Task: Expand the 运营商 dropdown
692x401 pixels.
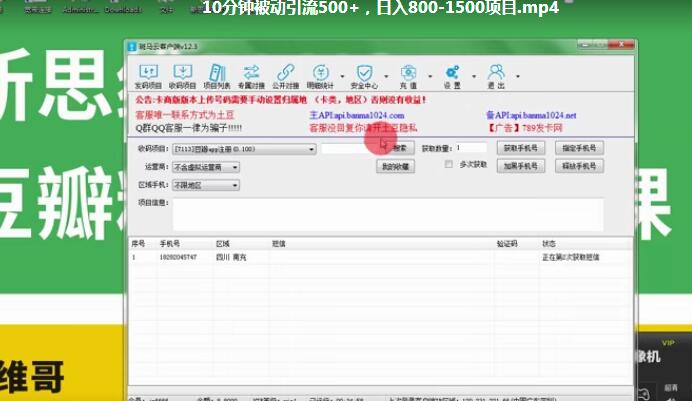Action: (x=235, y=167)
